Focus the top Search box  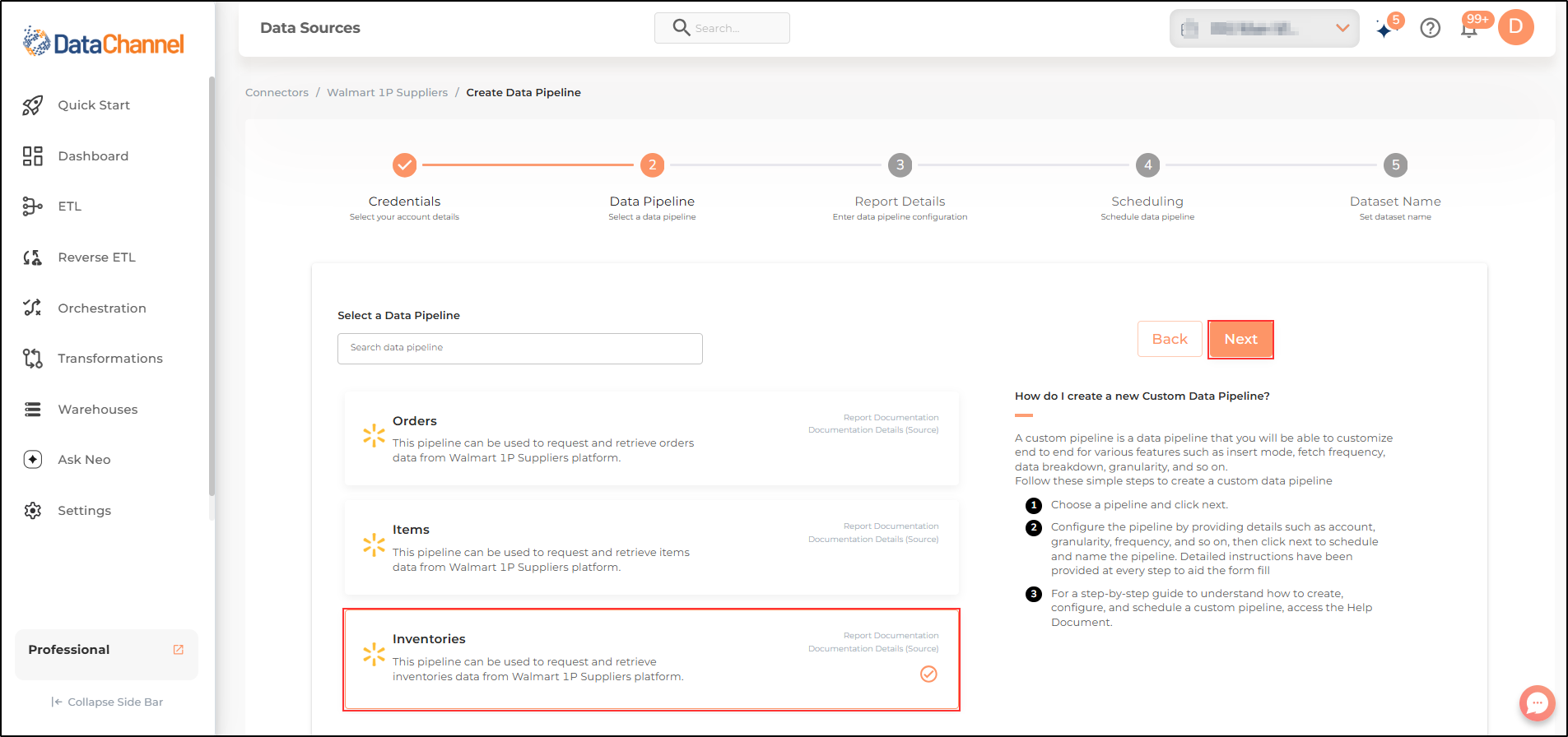[x=722, y=28]
